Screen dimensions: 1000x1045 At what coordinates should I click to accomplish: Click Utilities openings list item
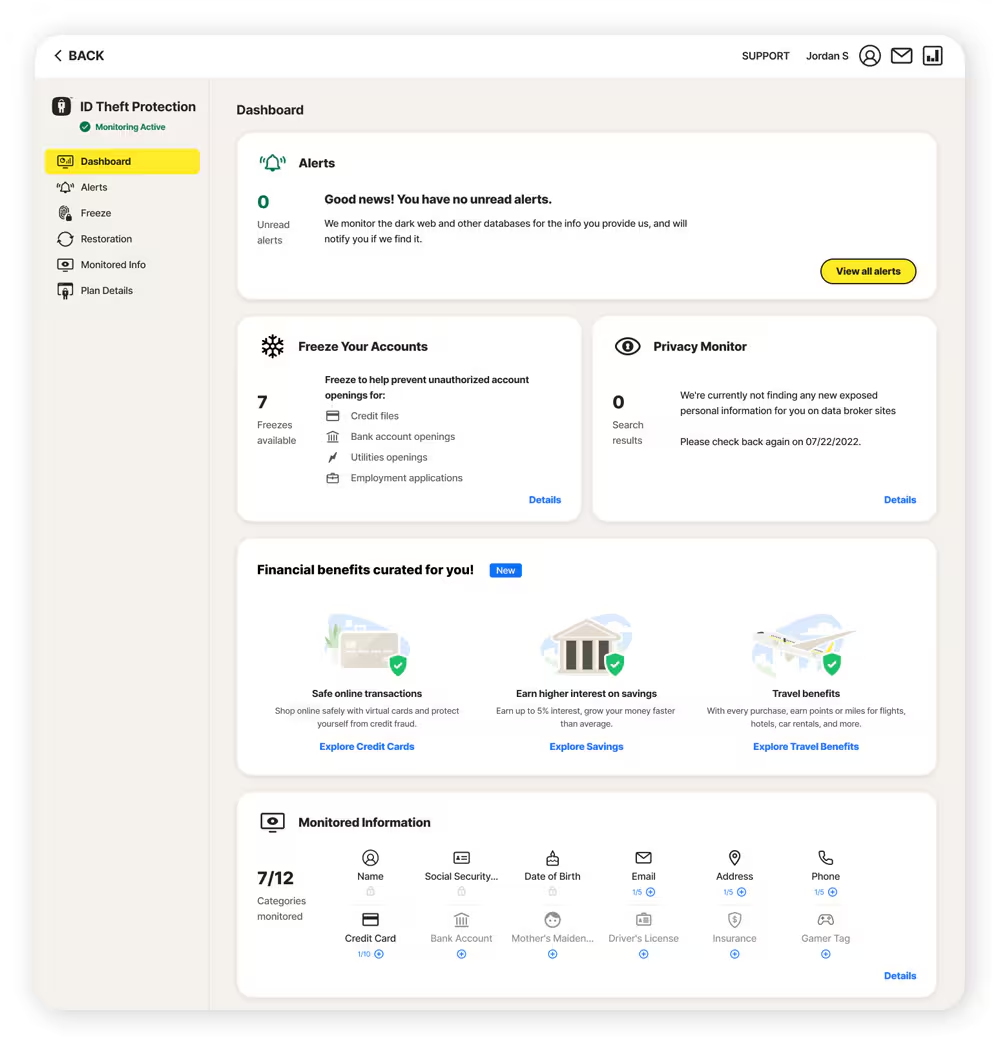[x=376, y=457]
